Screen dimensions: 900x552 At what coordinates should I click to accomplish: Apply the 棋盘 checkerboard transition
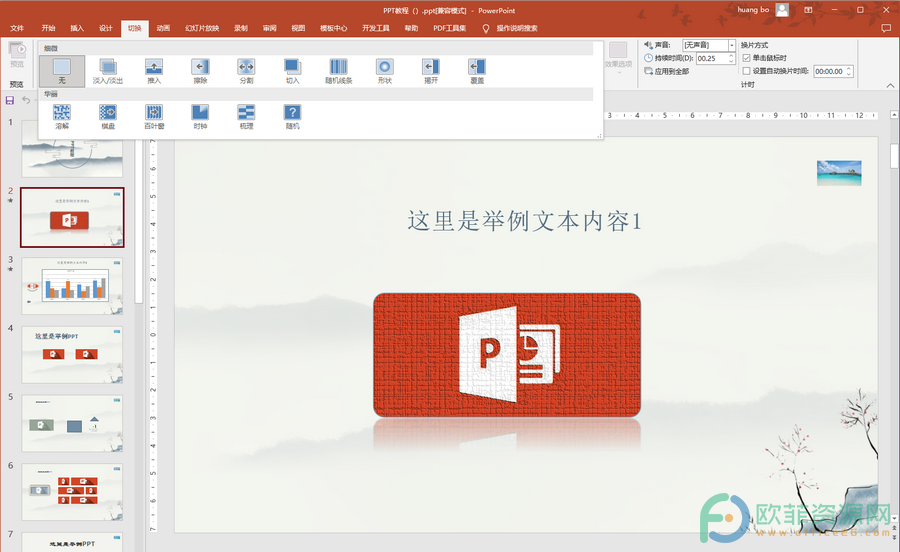[x=108, y=117]
